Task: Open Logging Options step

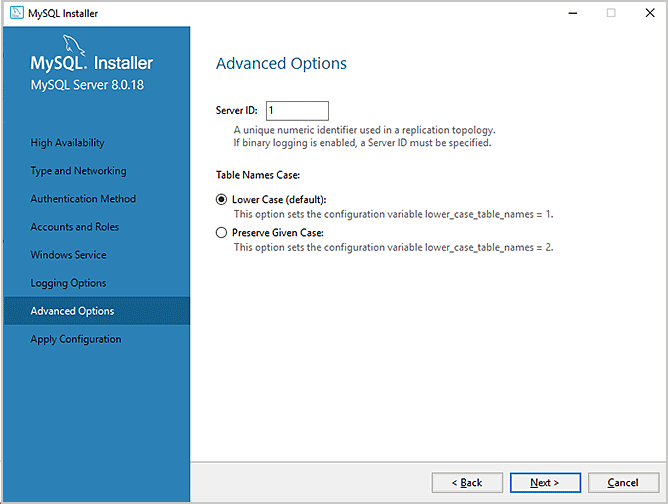Action: pos(68,283)
